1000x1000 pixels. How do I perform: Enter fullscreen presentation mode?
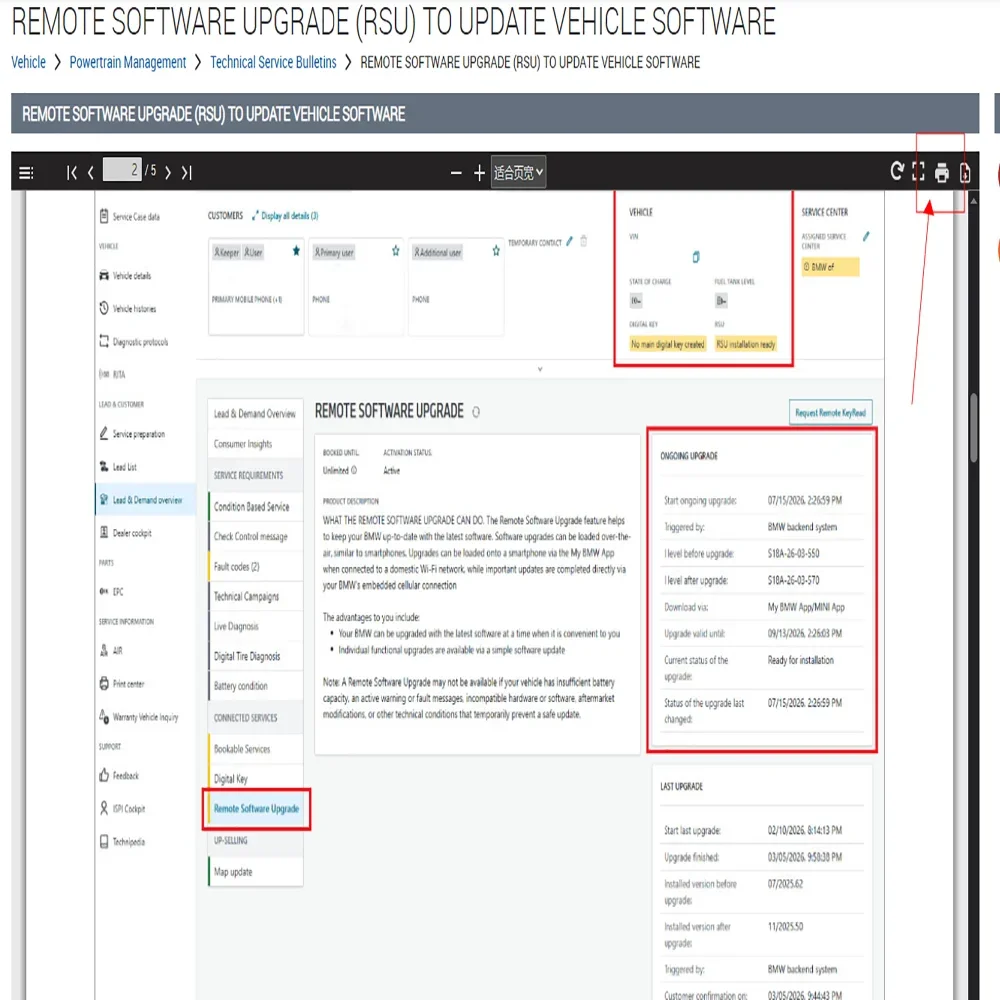coord(918,171)
